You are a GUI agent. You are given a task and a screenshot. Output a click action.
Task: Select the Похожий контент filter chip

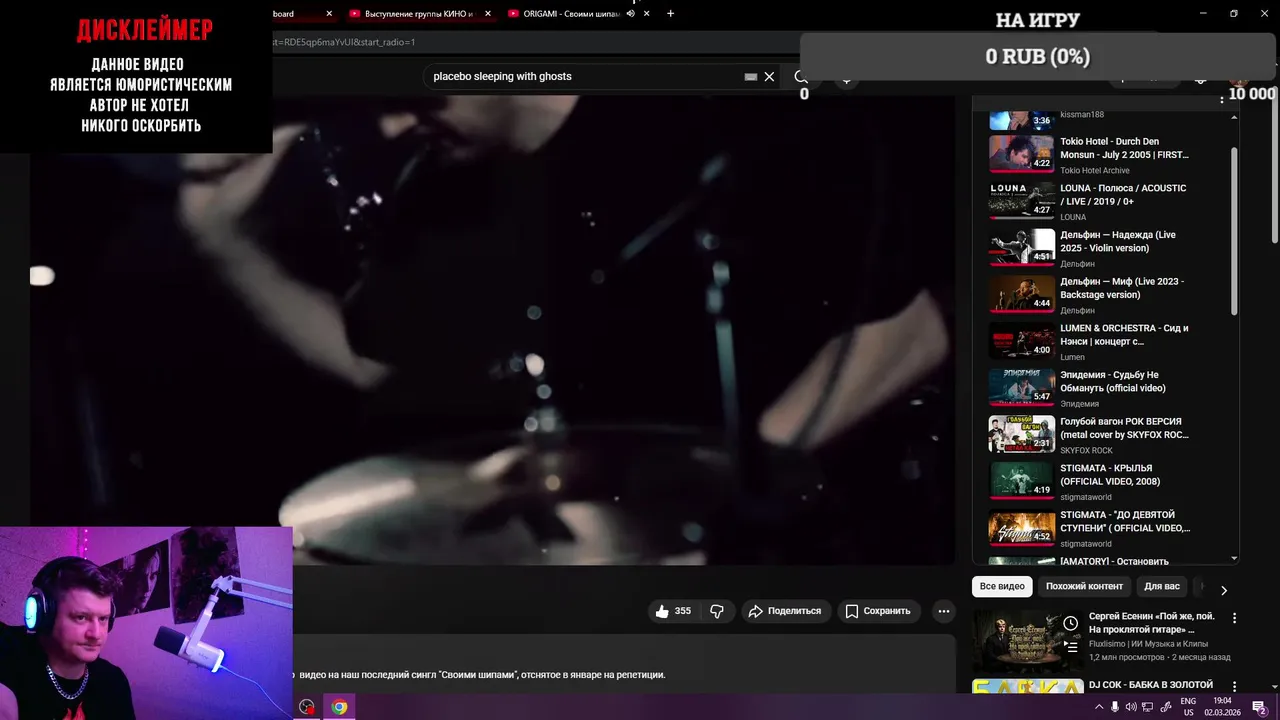tap(1084, 586)
